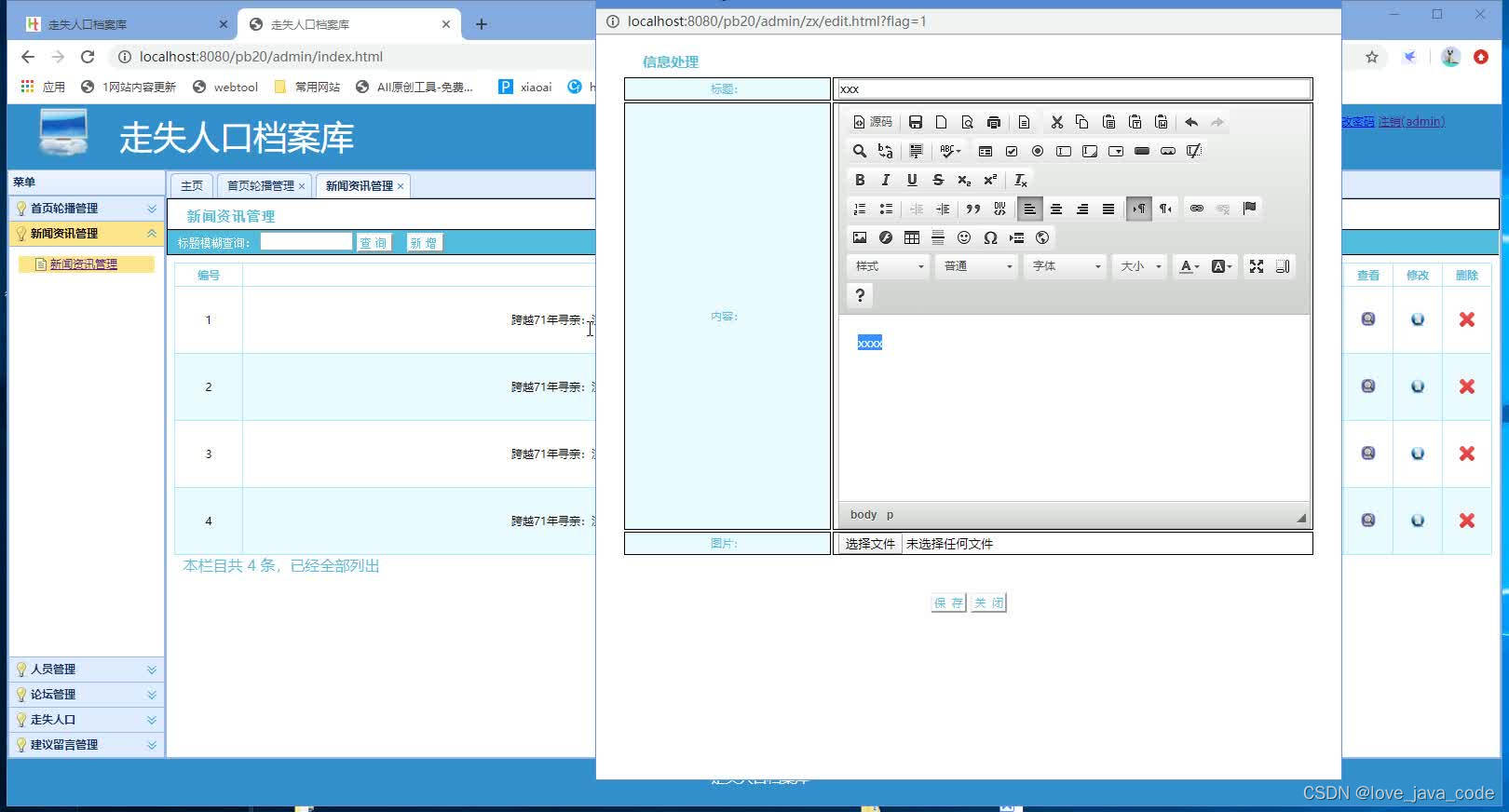Screen dimensions: 1509x812
Task: Select Align Left
Action: tap(1030, 209)
